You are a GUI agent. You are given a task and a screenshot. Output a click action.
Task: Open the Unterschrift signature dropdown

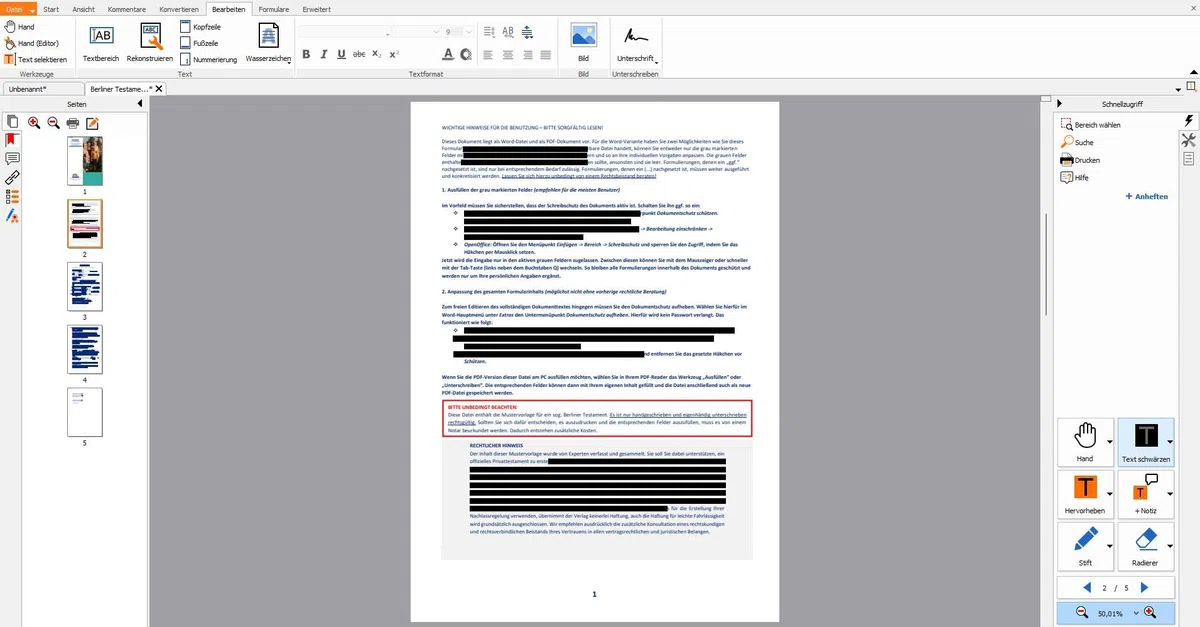tap(636, 43)
